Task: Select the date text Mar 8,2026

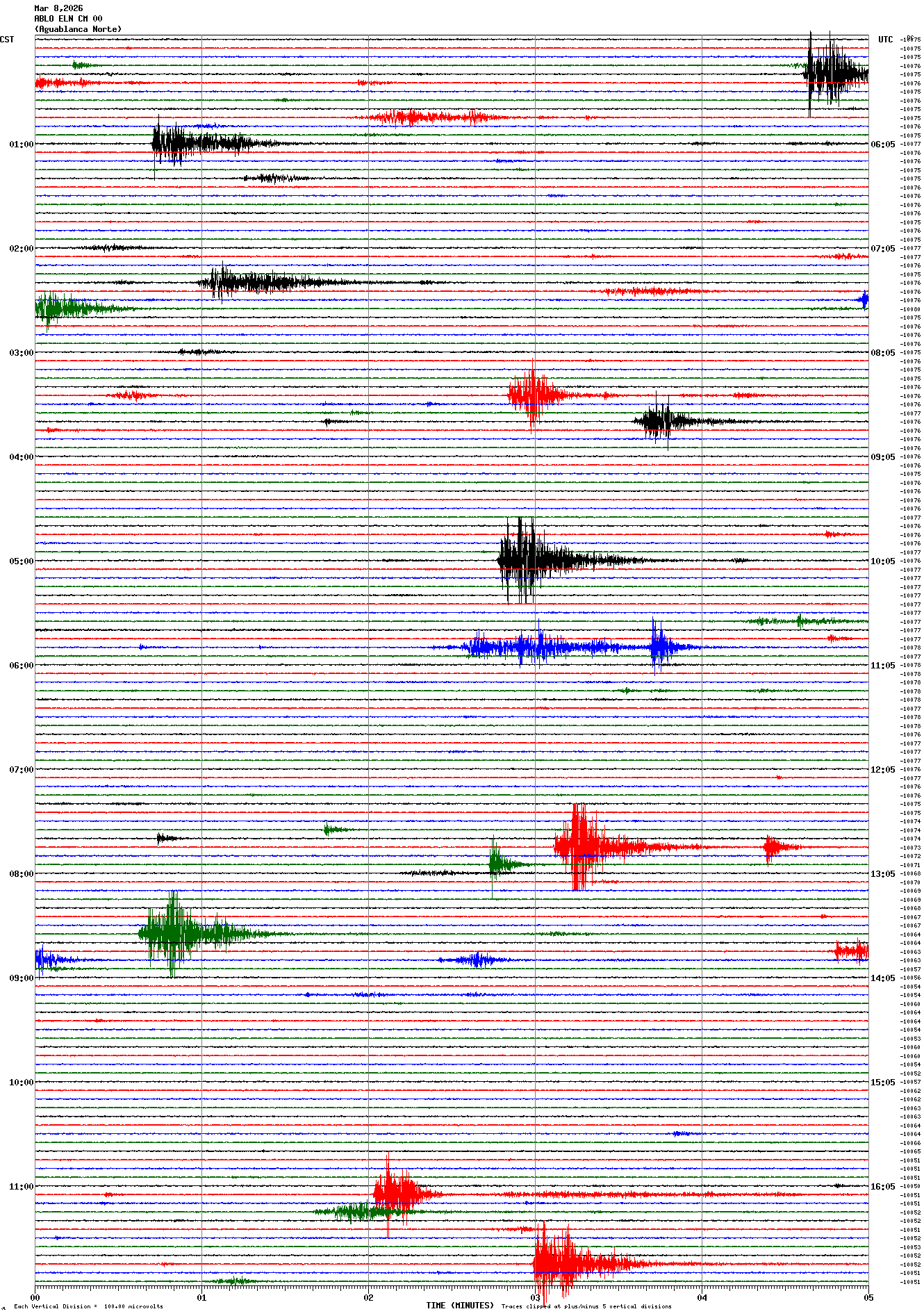Action: click(x=58, y=8)
